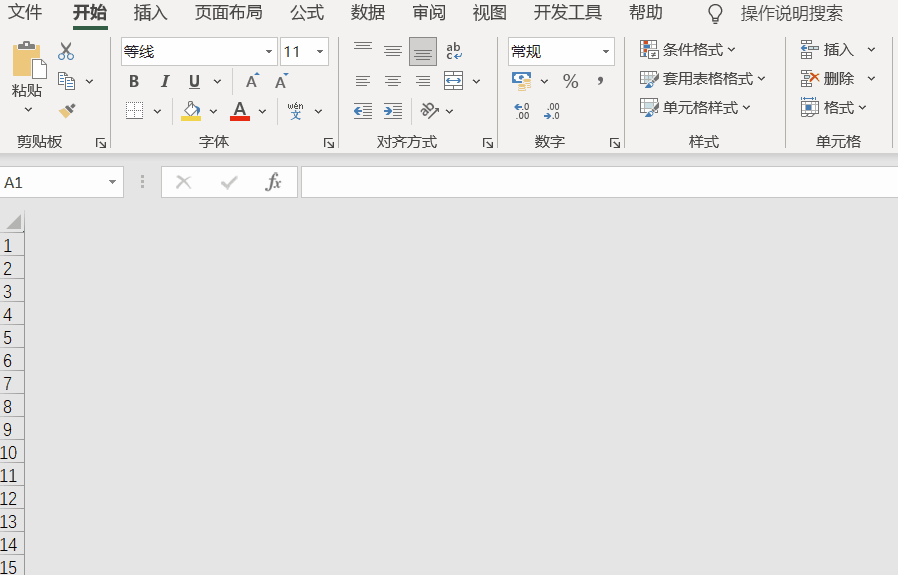
Task: Switch to the 公式 tab
Action: pyautogui.click(x=307, y=13)
